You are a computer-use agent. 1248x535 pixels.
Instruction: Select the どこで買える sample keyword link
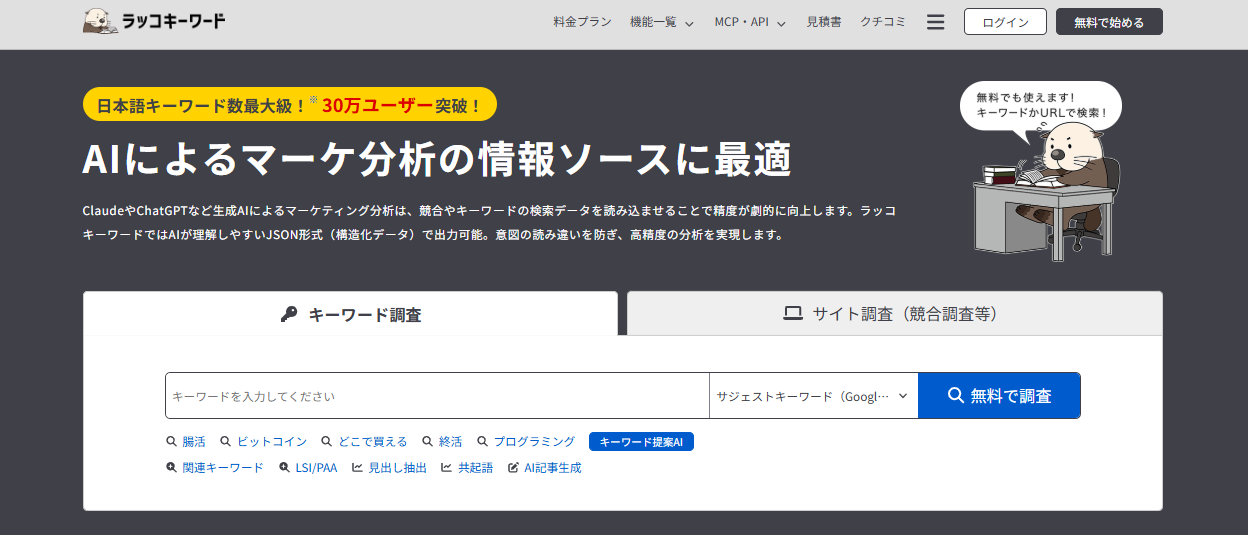tap(373, 441)
